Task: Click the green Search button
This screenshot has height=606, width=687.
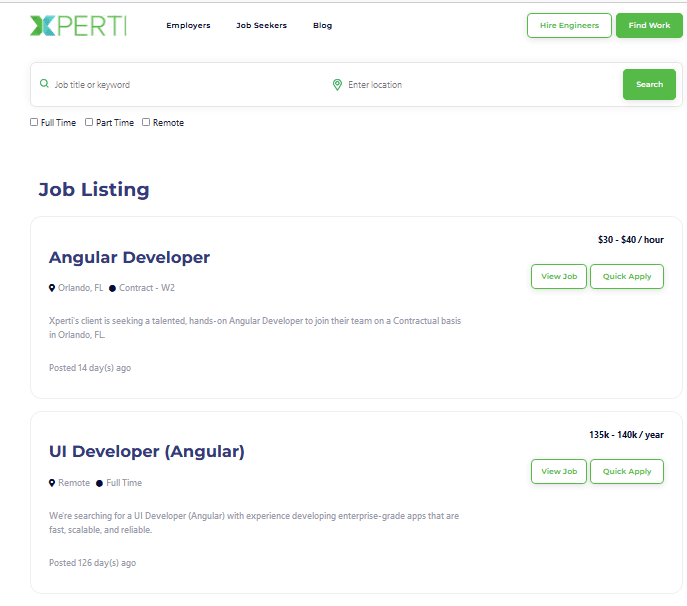Action: pos(649,84)
